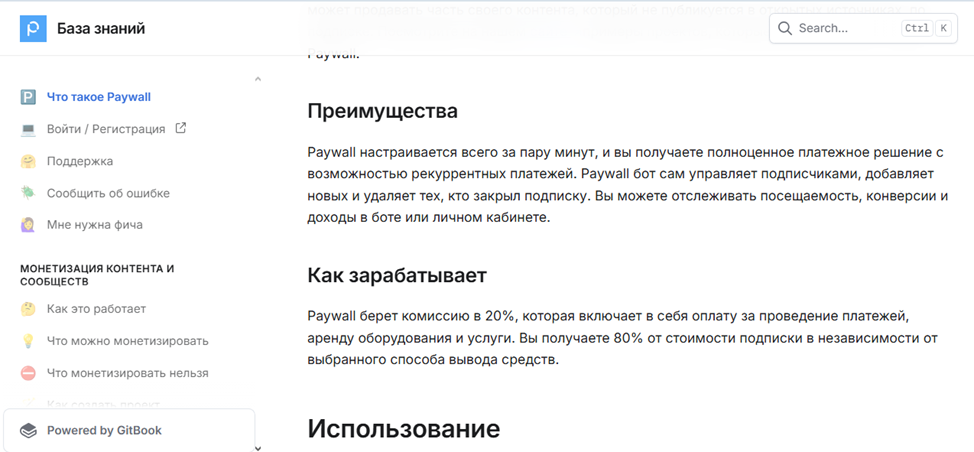Click the Paywall logo icon in header
This screenshot has height=452, width=974.
pos(33,29)
